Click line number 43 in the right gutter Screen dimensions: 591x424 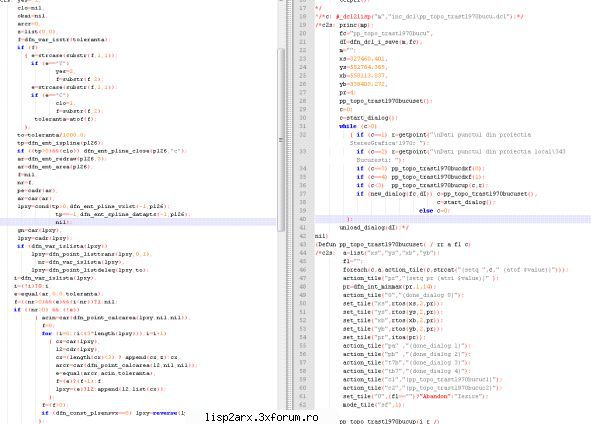click(303, 244)
